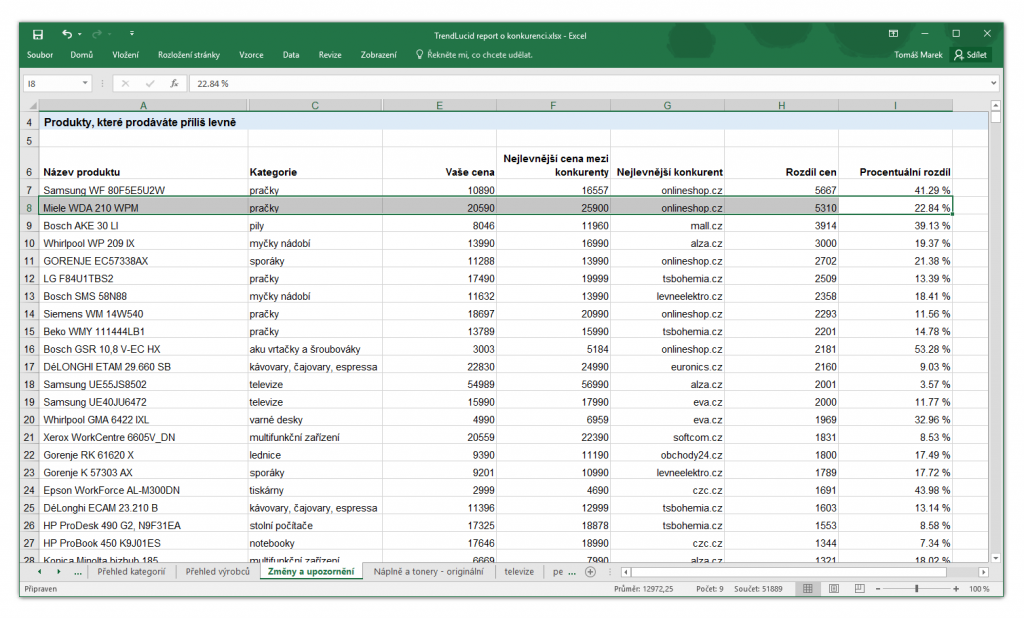Viewport: 1024px width, 618px height.
Task: Click the left ellipsis for hidden sheets
Action: 78,572
